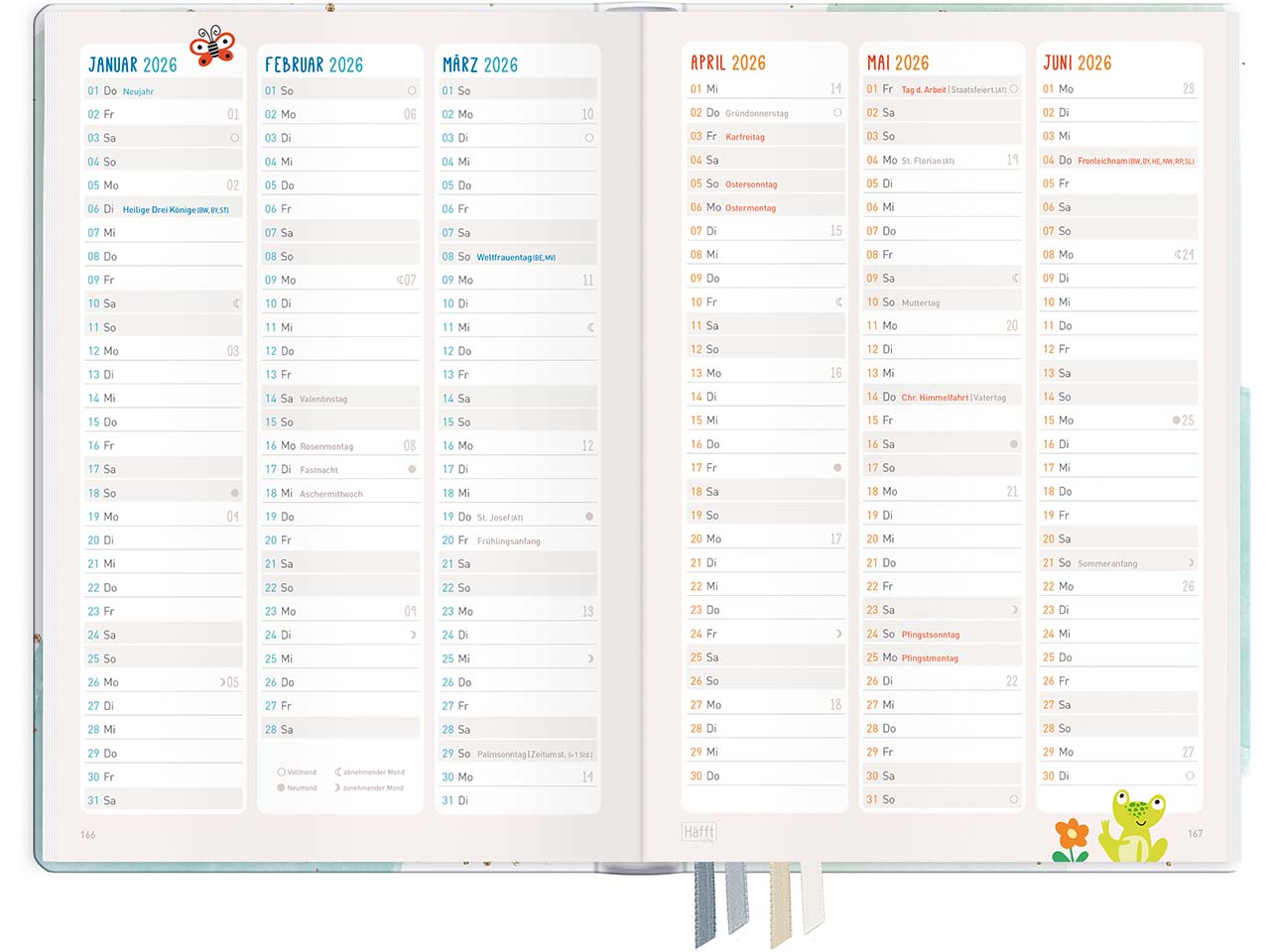1270x952 pixels.
Task: Click the butterfly illustration above Januar
Action: tap(212, 46)
